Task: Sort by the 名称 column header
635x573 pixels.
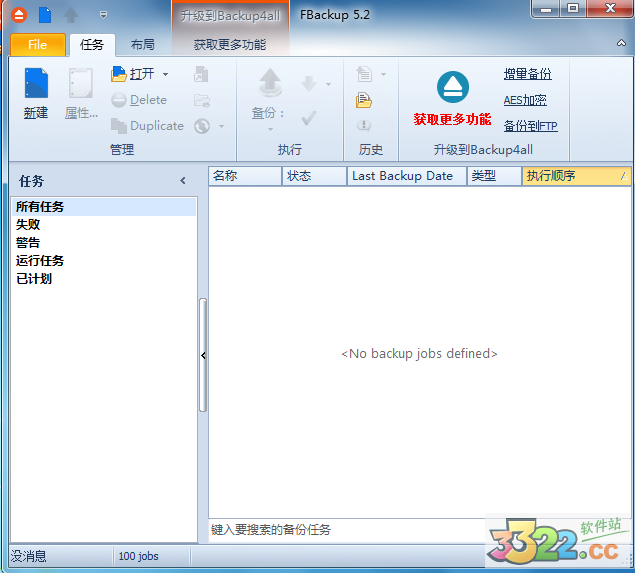Action: [245, 176]
